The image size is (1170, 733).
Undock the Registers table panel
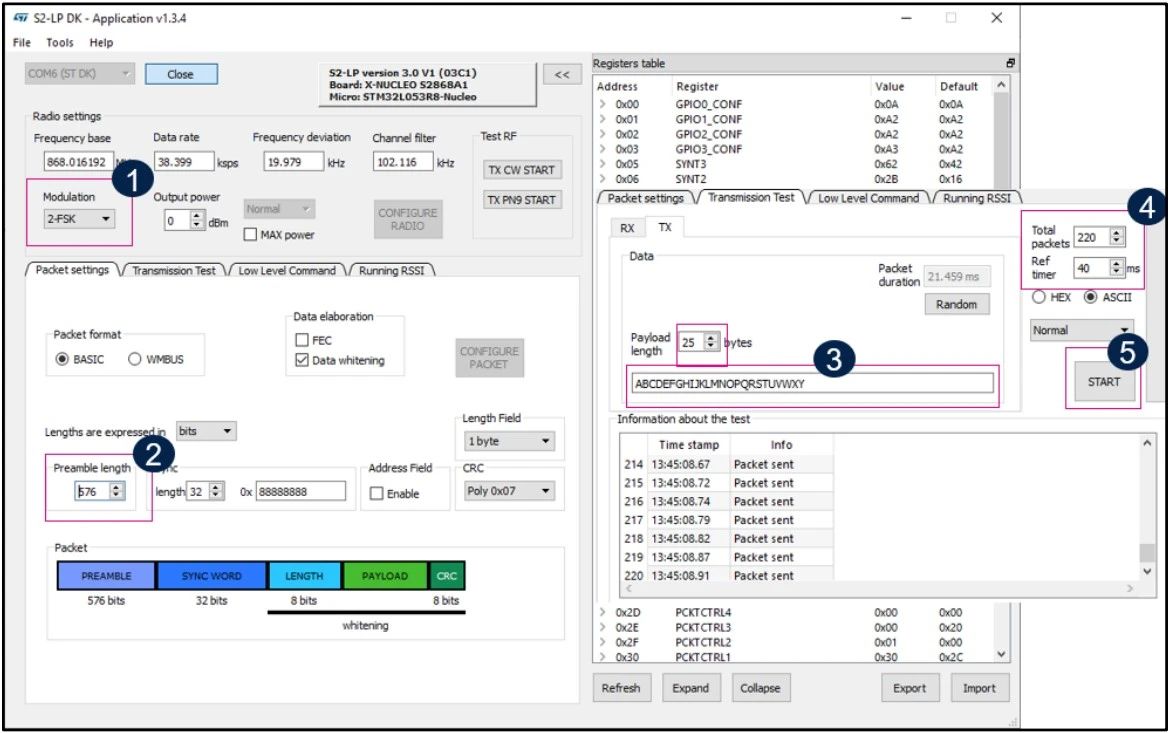point(1010,63)
